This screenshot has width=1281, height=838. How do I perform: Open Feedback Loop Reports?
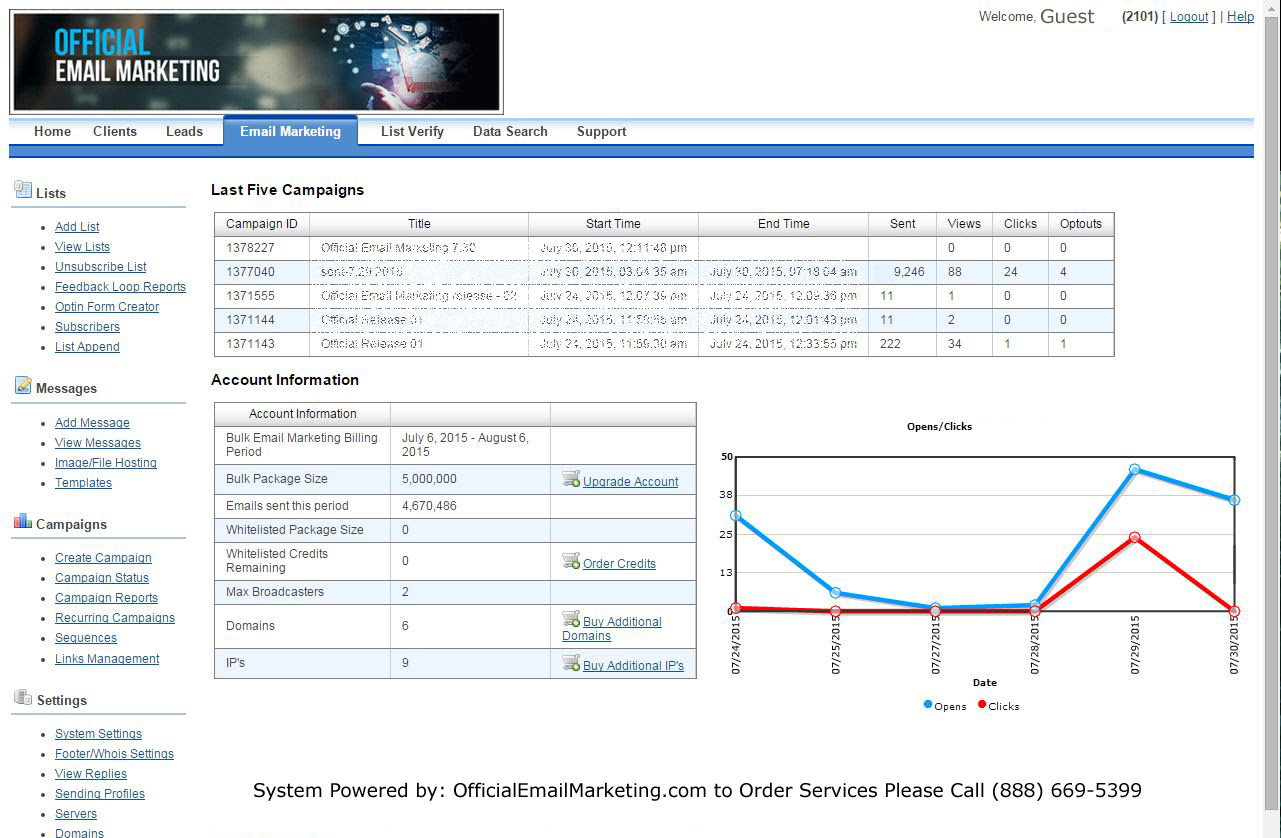120,287
